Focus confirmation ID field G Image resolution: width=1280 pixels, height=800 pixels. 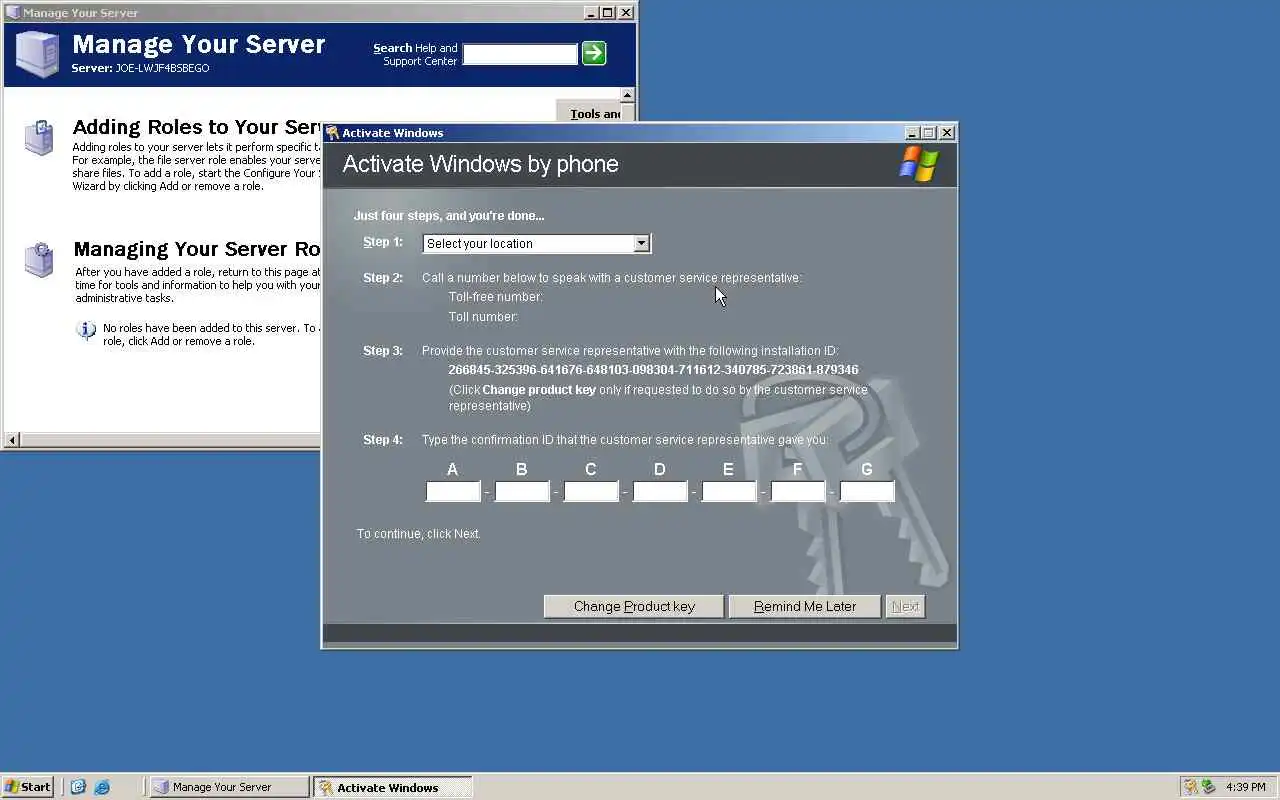pyautogui.click(x=867, y=491)
